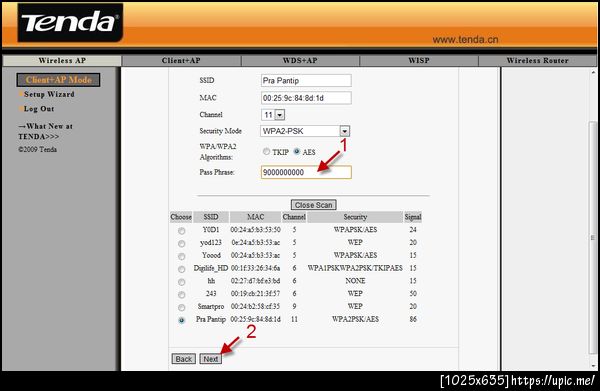Click the SSID column header
Image resolution: width=600 pixels, height=391 pixels.
211,217
